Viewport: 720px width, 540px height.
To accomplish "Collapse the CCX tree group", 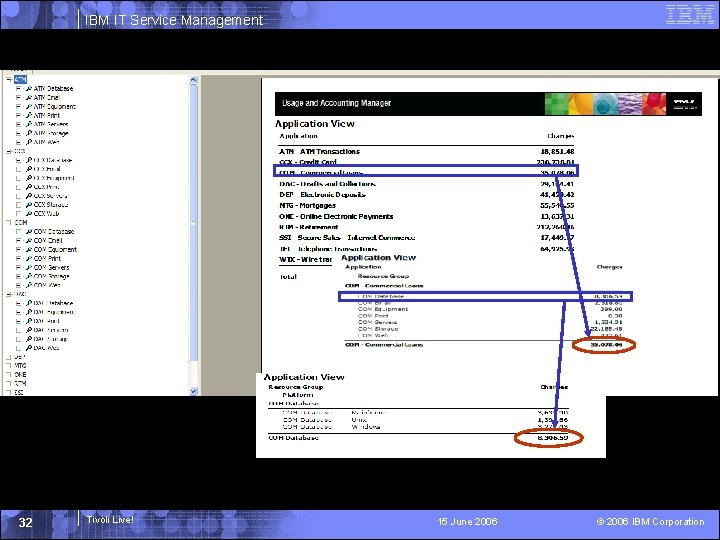I will pyautogui.click(x=9, y=151).
